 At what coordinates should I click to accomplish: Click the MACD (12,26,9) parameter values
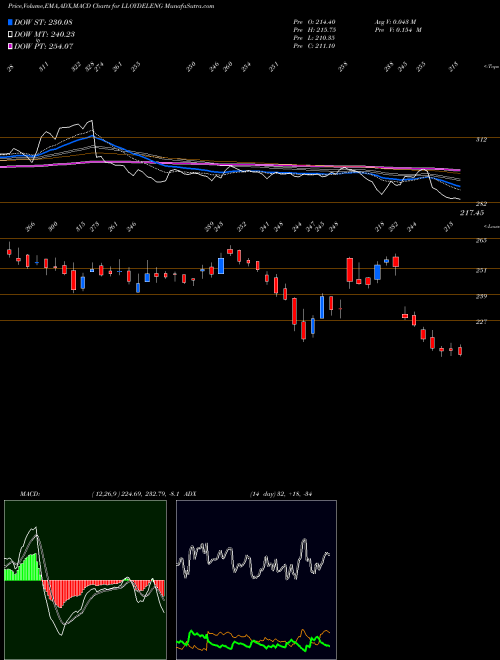[x=137, y=494]
